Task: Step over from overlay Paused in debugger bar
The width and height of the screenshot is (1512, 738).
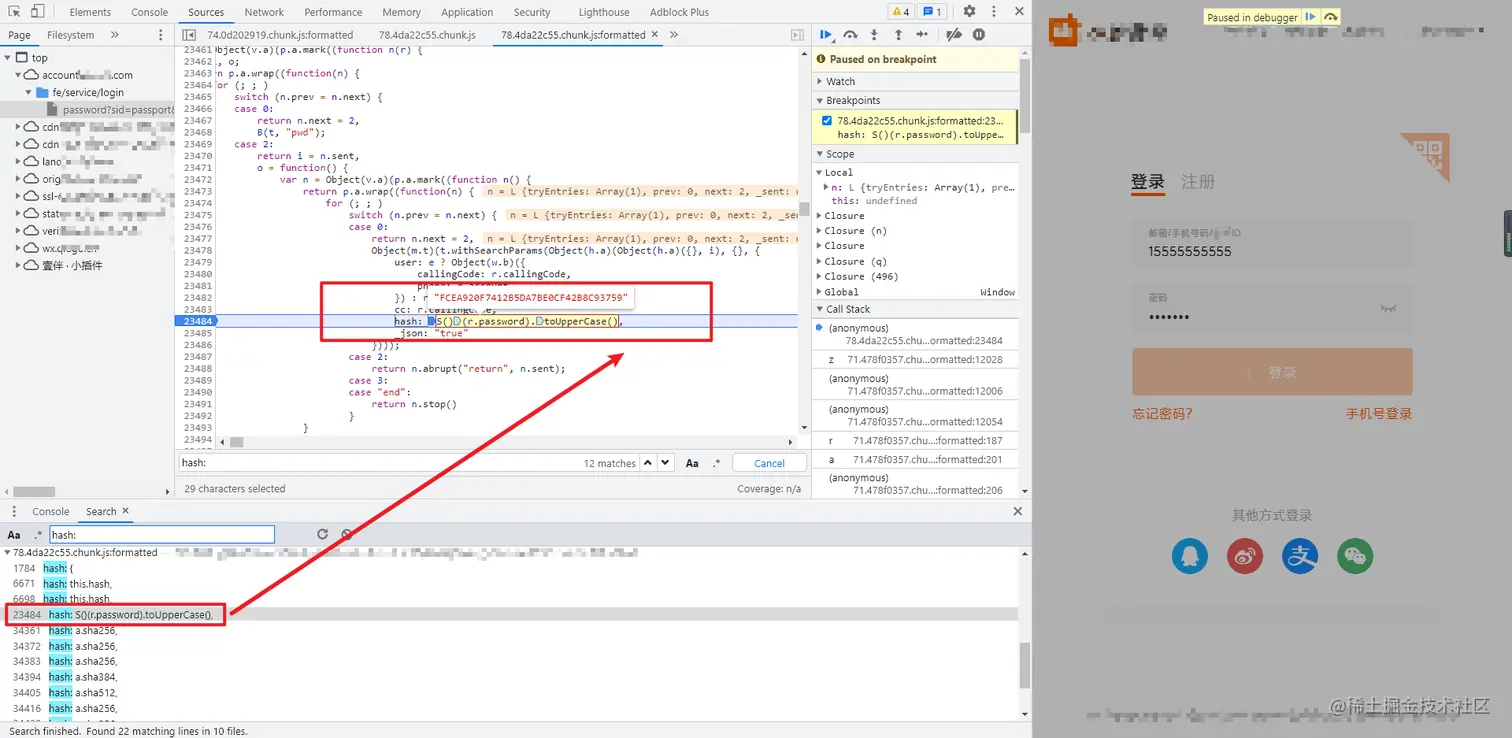Action: tap(1331, 17)
